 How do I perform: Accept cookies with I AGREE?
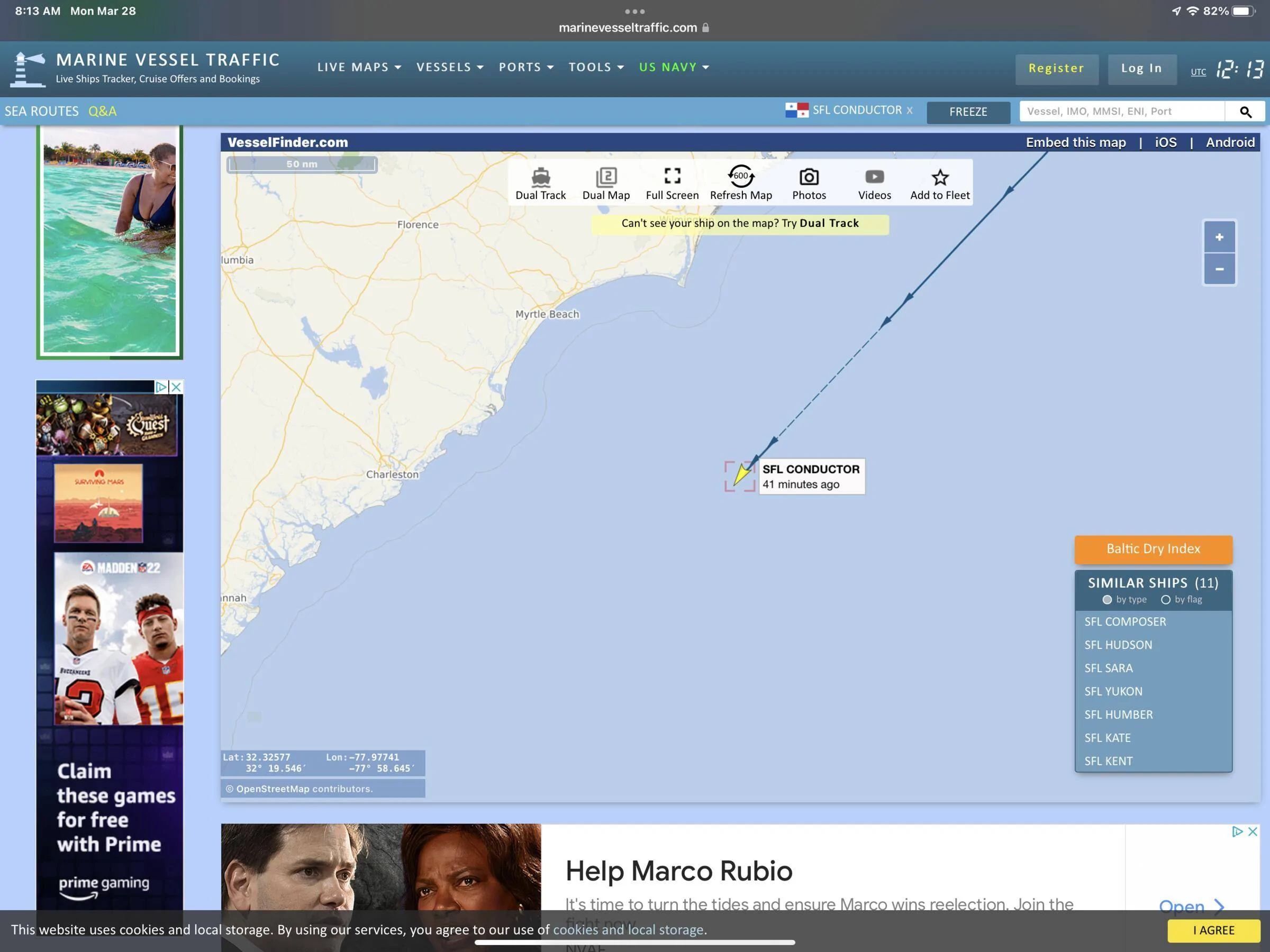tap(1213, 930)
